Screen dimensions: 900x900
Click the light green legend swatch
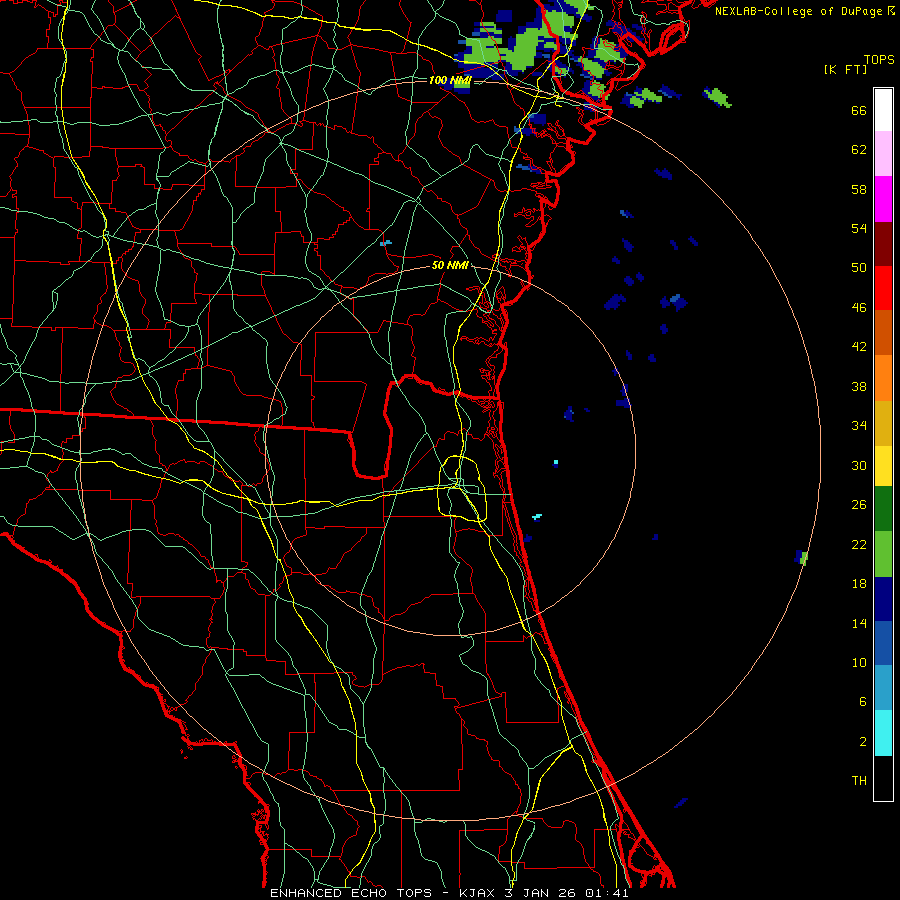coord(883,554)
